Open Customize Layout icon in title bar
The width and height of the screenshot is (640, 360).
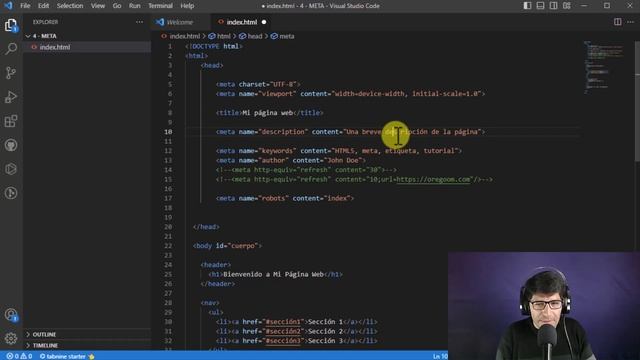(567, 6)
